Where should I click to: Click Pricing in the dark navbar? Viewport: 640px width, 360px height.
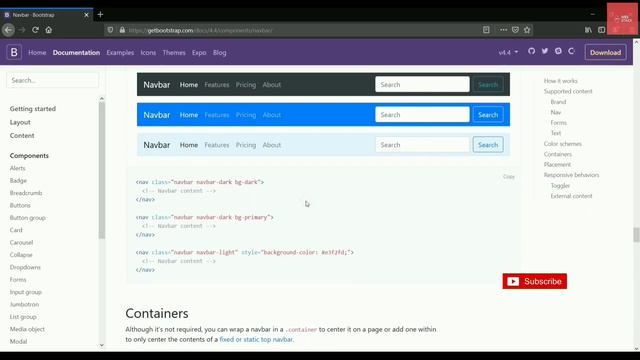tap(246, 85)
